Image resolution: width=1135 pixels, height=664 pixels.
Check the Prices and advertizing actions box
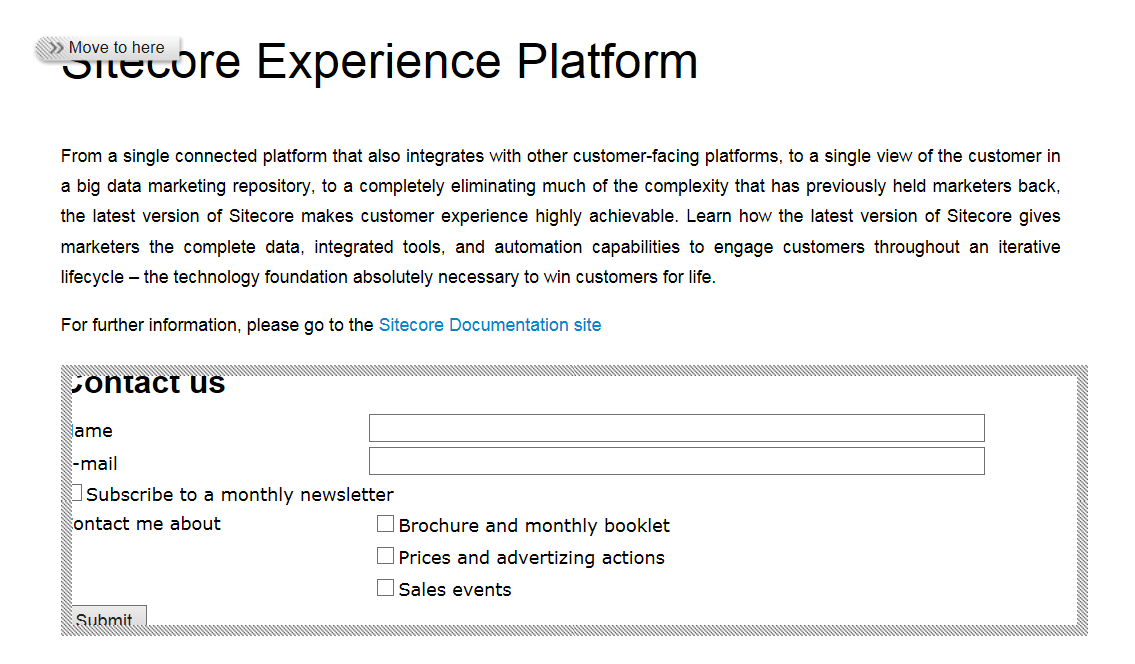point(385,556)
